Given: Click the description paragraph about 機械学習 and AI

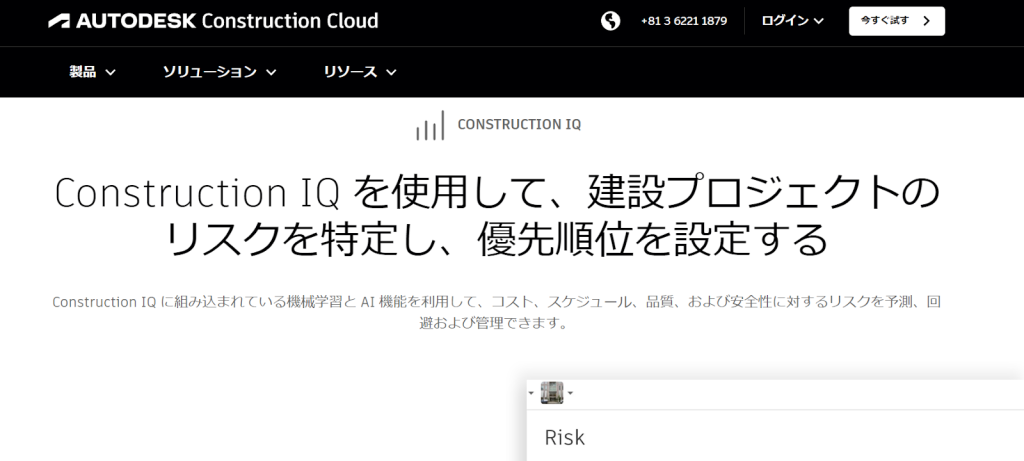Looking at the screenshot, I should [x=496, y=312].
